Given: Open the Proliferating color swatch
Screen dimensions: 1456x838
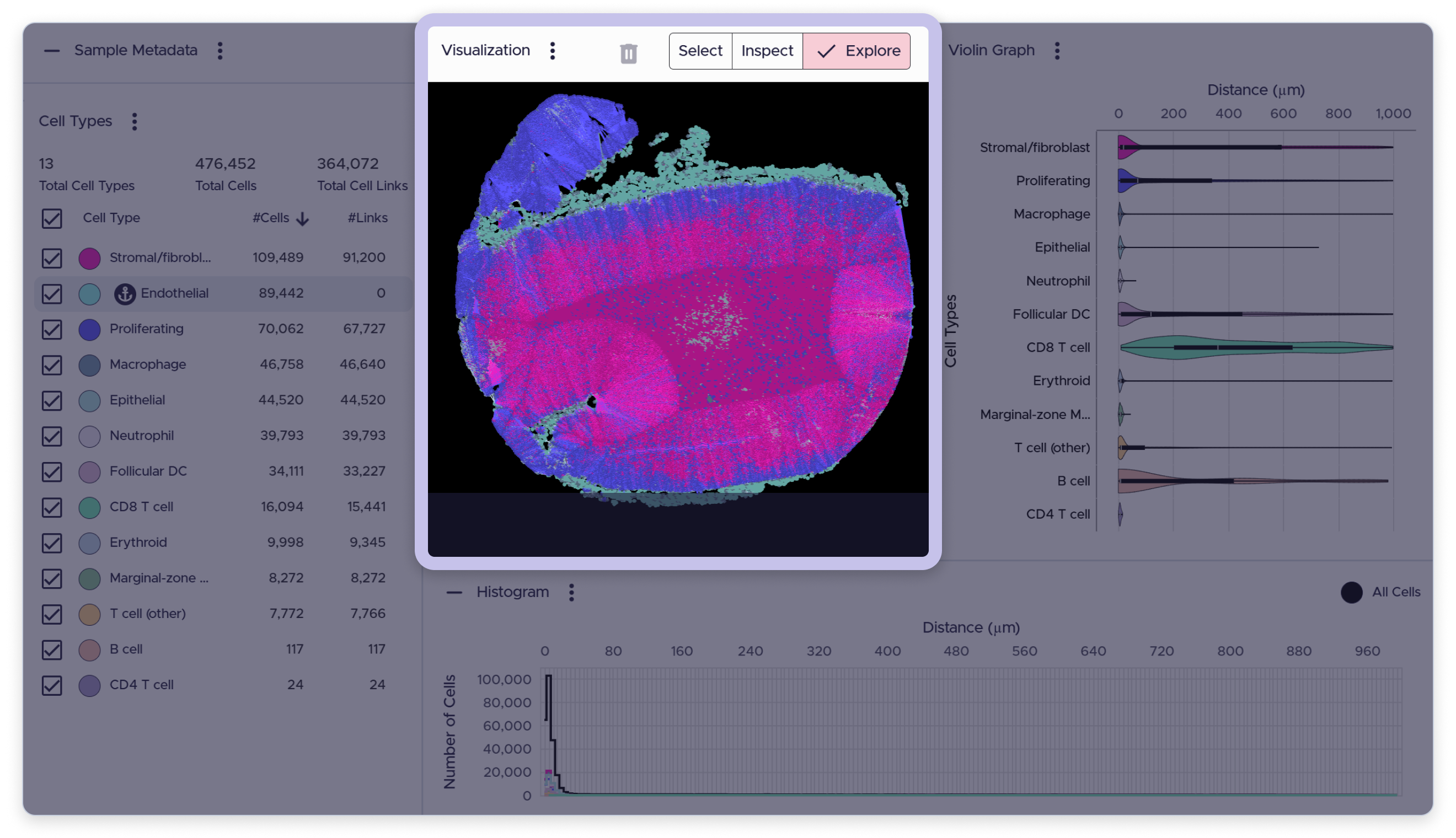Looking at the screenshot, I should point(89,329).
